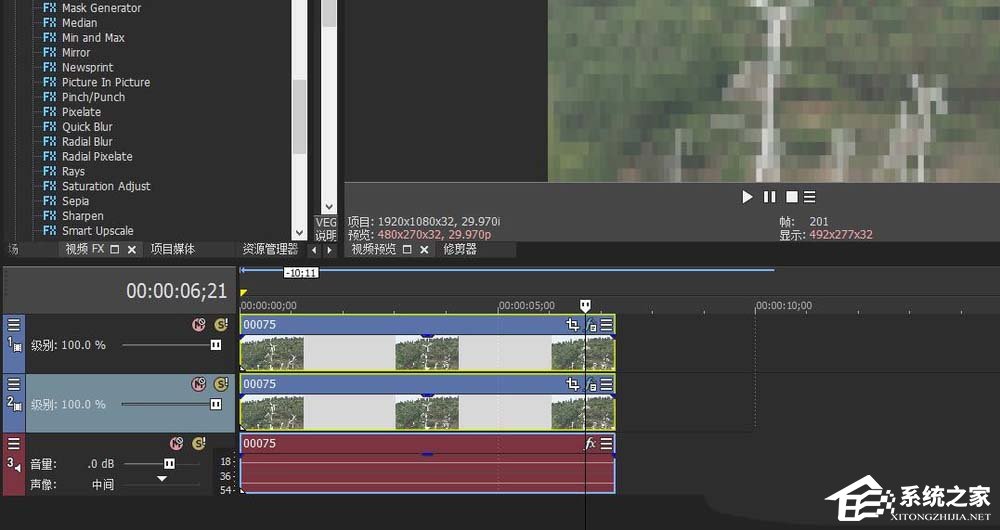Click the audio track volume slider handle
The image size is (1000, 530).
click(169, 464)
